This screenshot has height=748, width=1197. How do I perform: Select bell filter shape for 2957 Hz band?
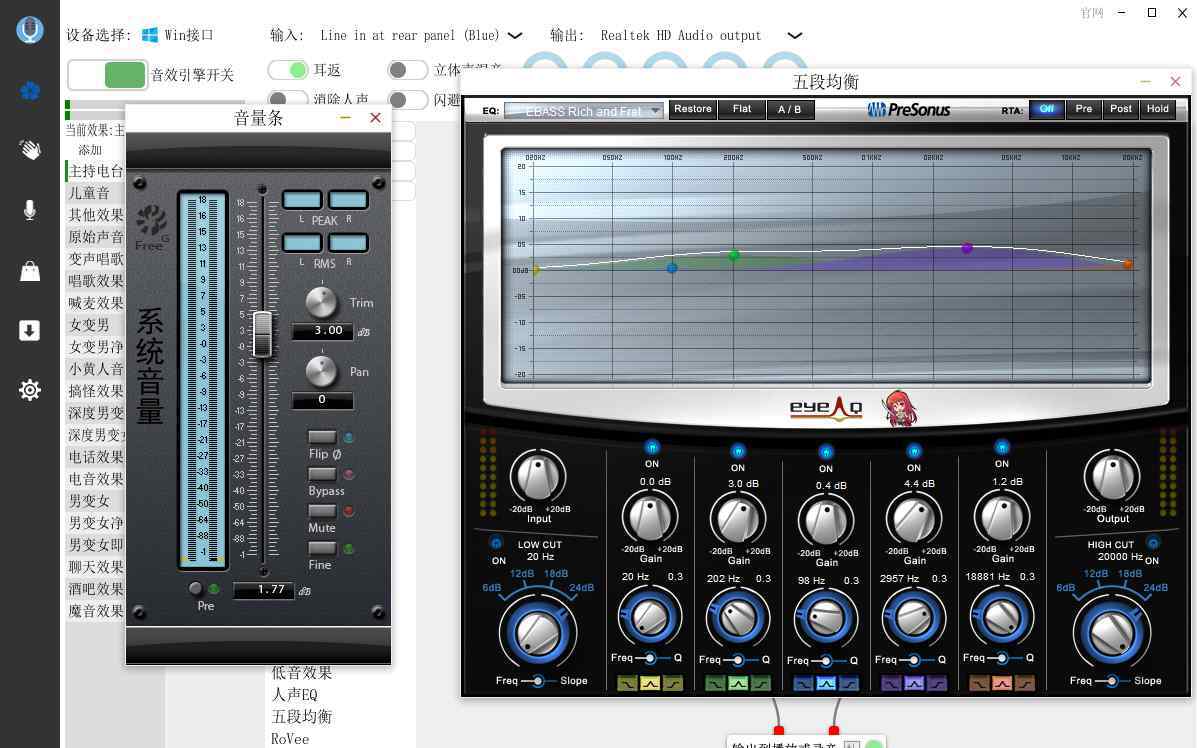click(914, 683)
